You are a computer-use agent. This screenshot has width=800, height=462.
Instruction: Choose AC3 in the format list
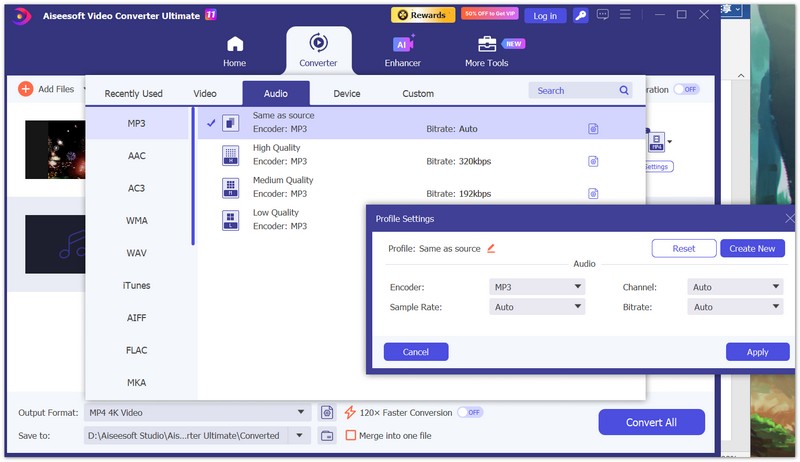coord(137,188)
